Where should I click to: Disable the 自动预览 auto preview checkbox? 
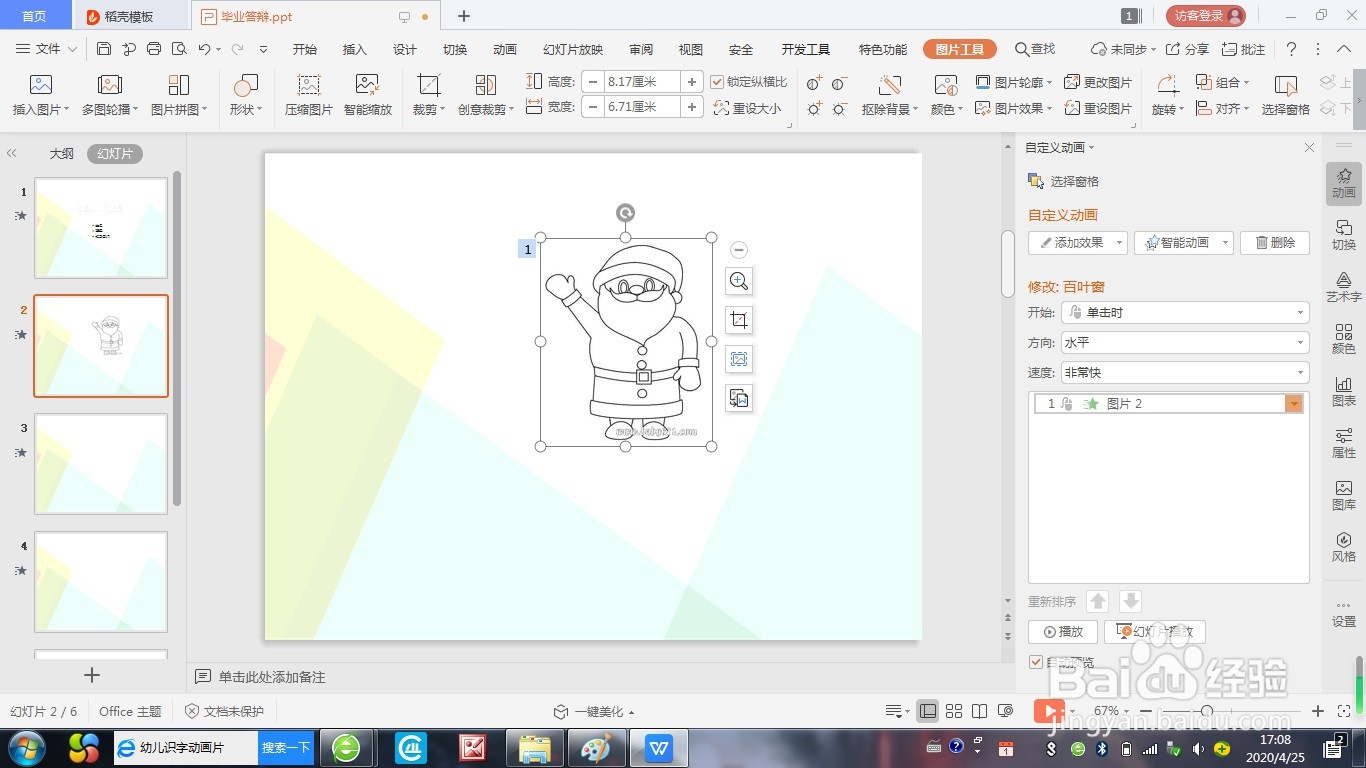click(1035, 662)
